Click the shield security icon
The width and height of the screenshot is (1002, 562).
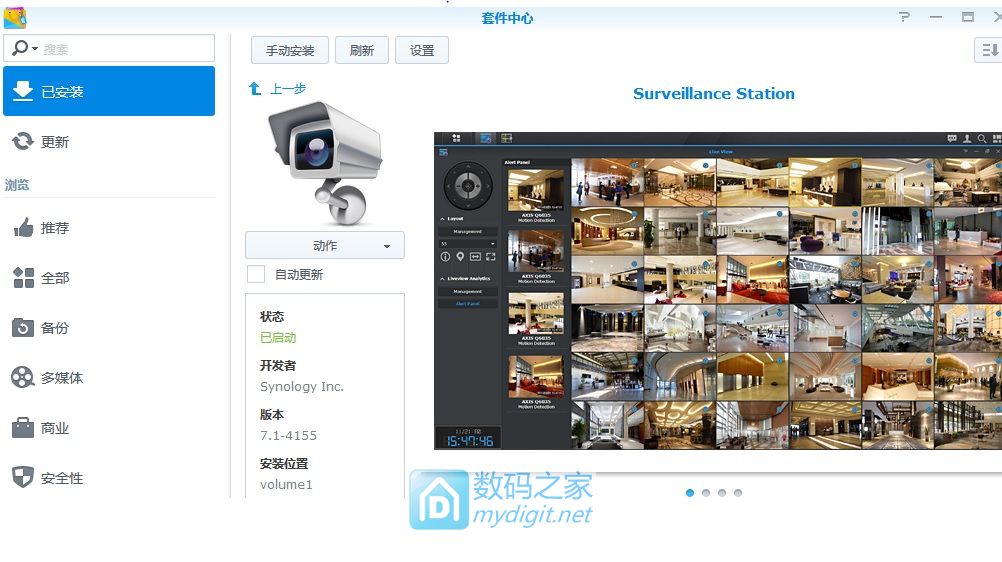pos(23,477)
